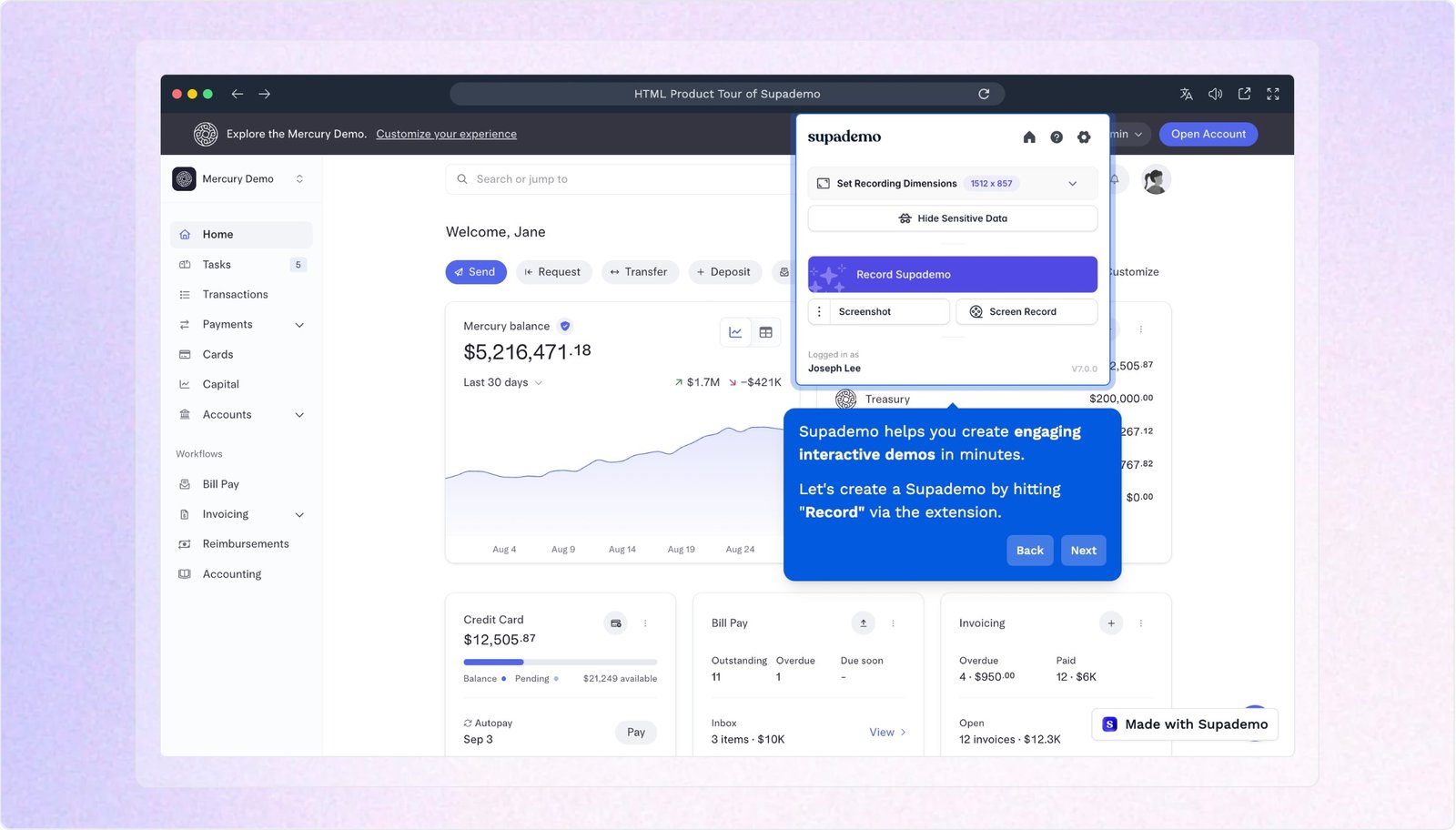The width and height of the screenshot is (1456, 830).
Task: Expand the Accounts submenu chevron
Action: [299, 415]
